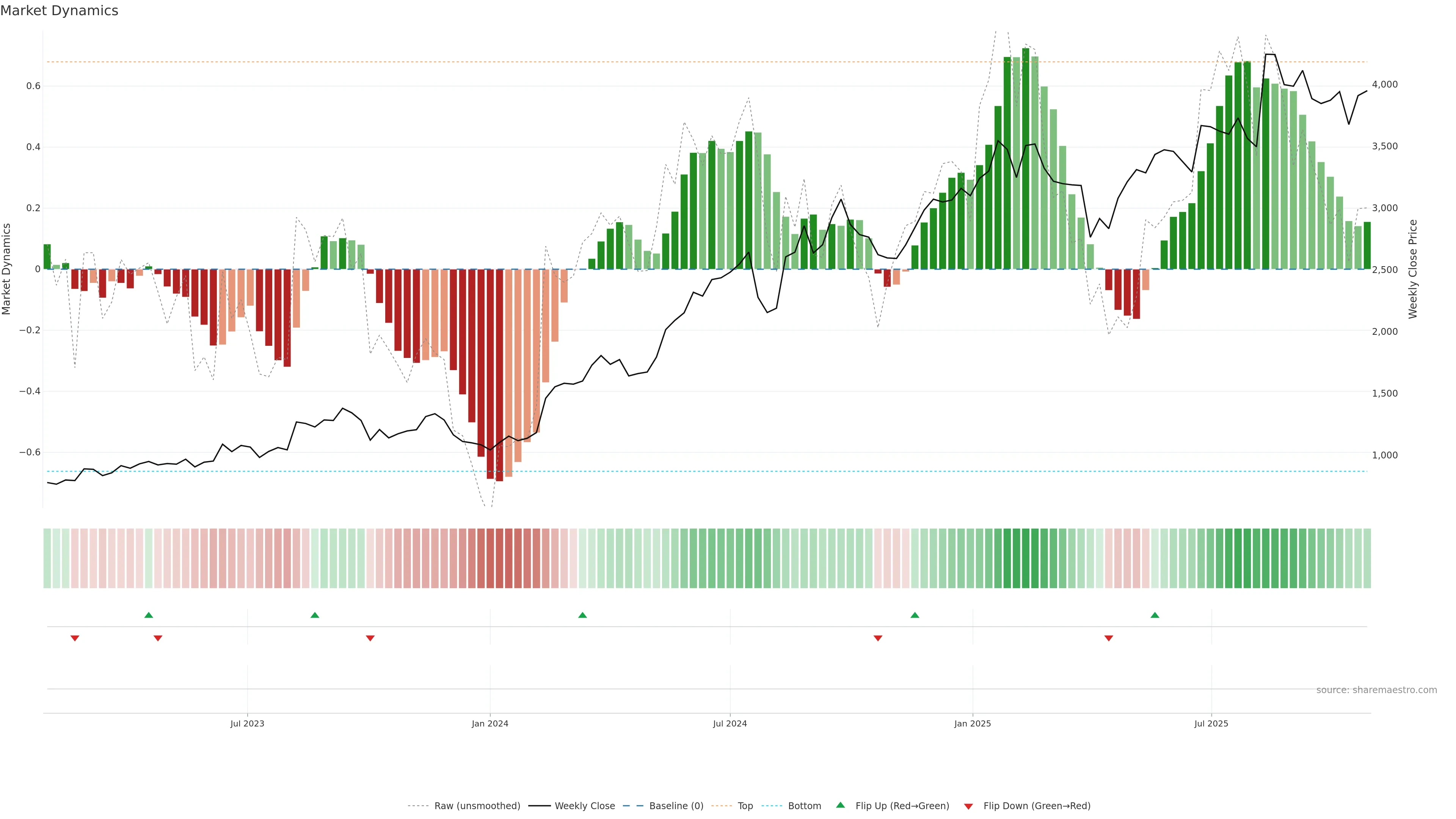The width and height of the screenshot is (1456, 819).
Task: Toggle the Raw (unsmoothed) legend entry
Action: pos(477,806)
